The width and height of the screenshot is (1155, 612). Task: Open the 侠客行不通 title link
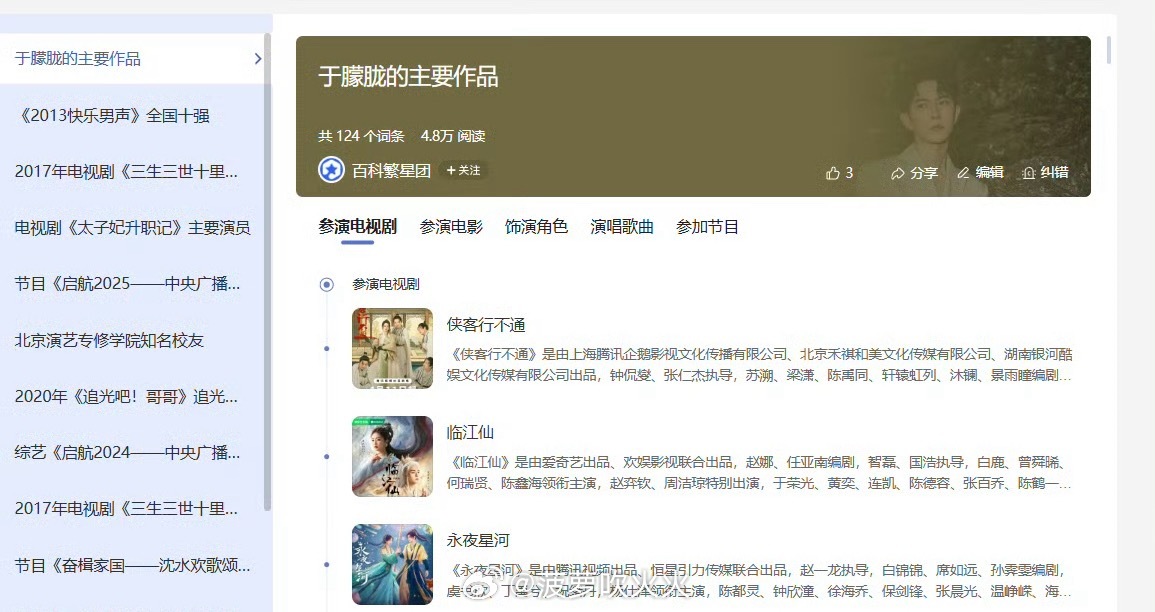485,325
